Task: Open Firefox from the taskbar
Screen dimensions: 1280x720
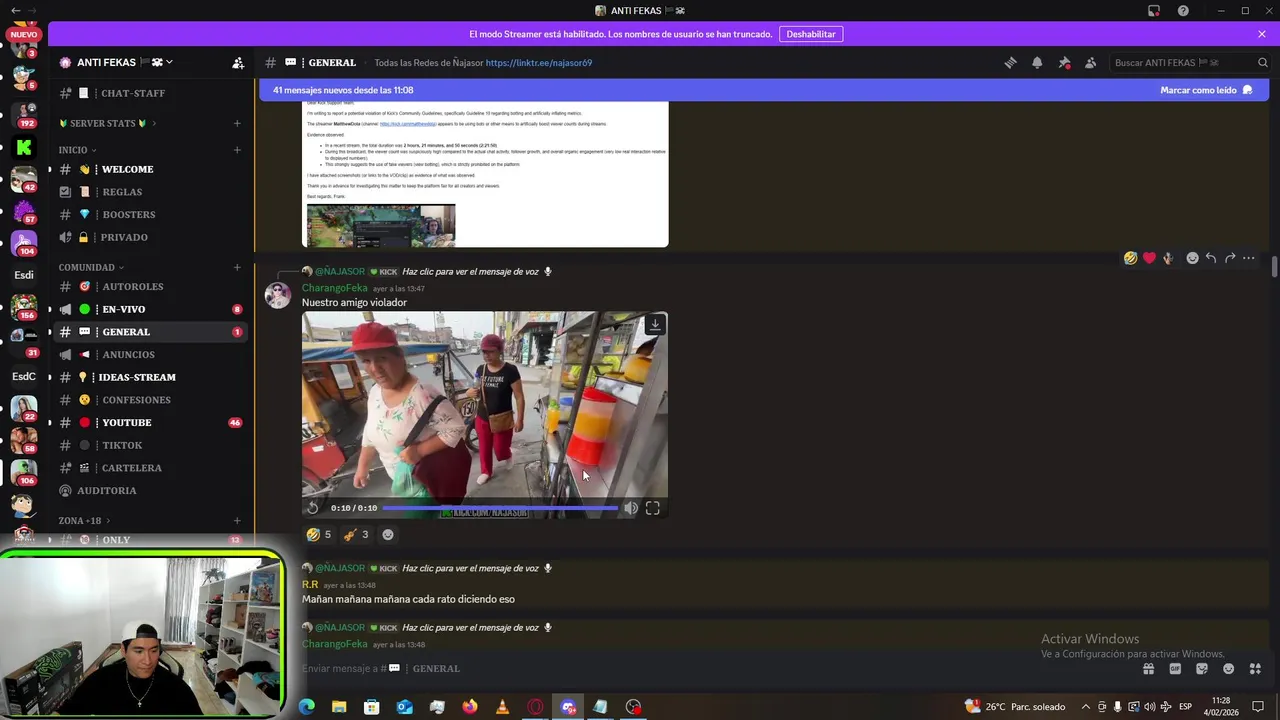Action: 470,707
